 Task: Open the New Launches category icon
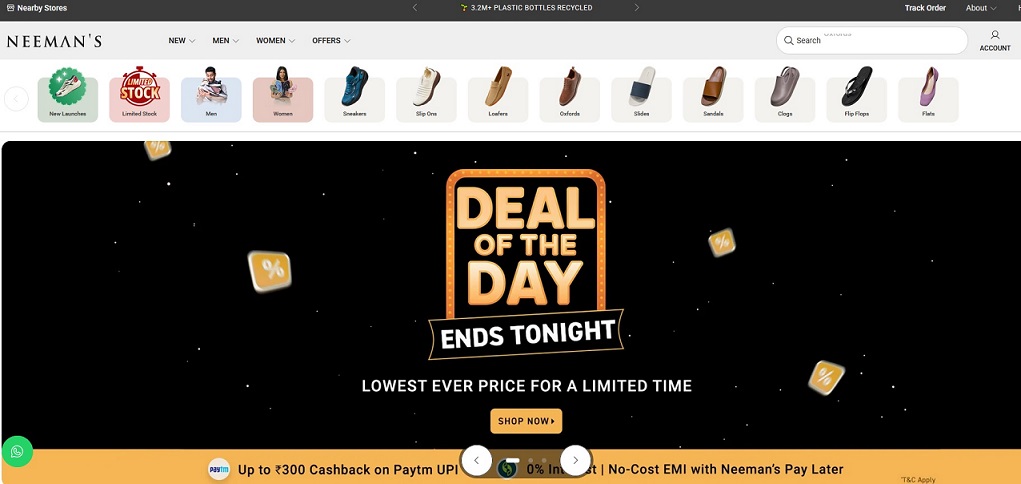tap(68, 94)
